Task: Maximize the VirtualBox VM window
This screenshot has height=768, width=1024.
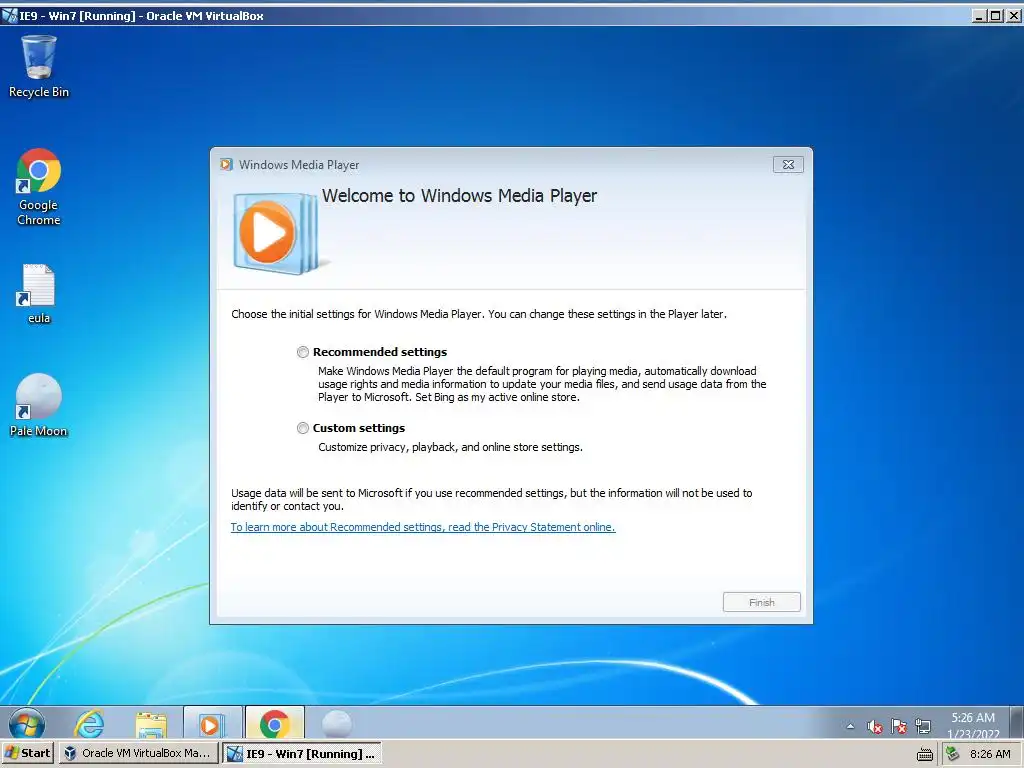Action: coord(995,16)
